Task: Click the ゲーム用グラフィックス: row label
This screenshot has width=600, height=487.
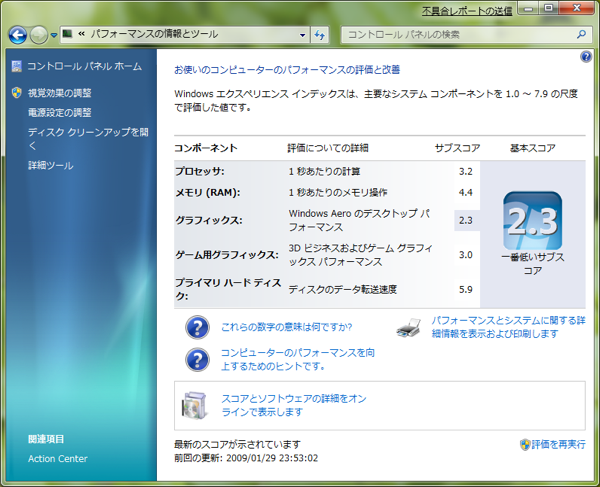Action: [x=227, y=255]
